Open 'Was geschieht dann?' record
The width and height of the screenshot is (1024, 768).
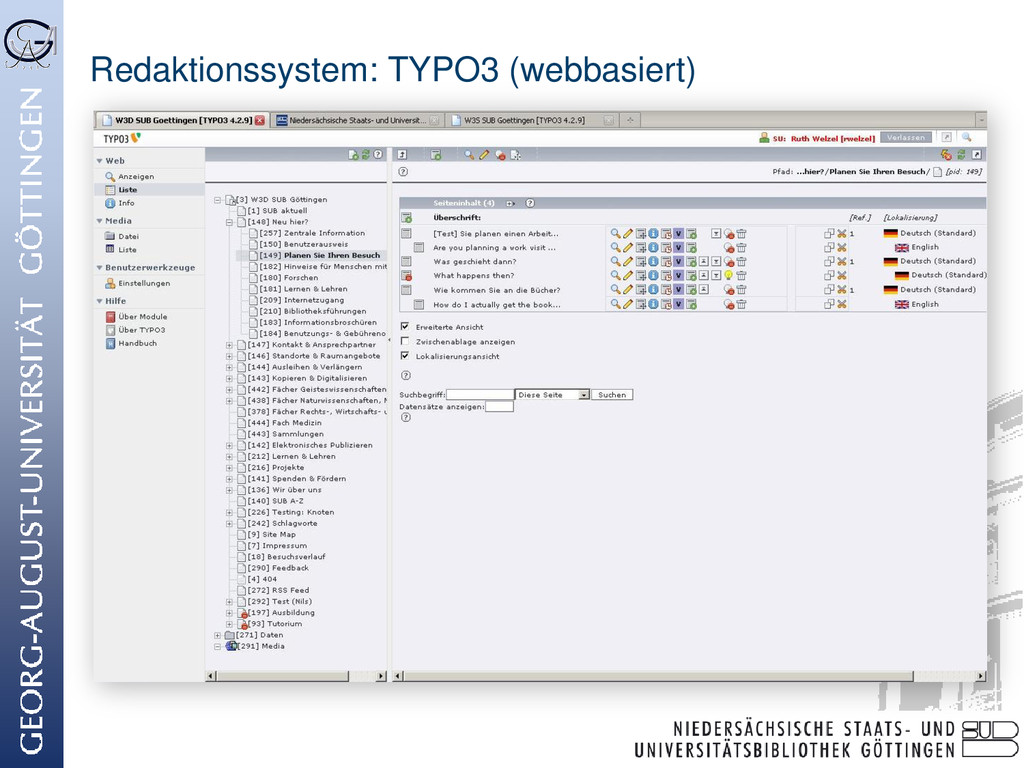pos(475,261)
